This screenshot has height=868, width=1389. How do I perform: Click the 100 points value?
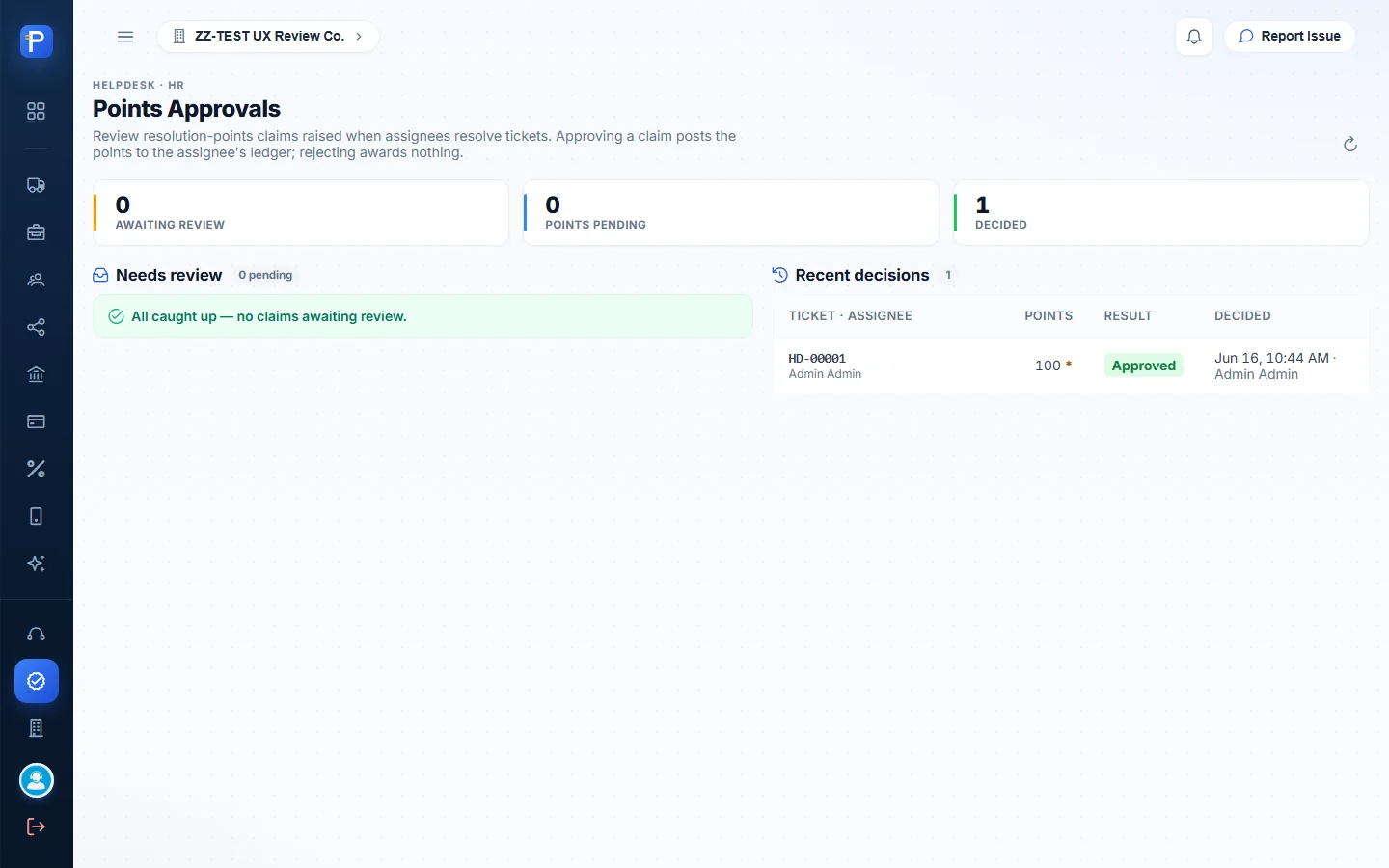click(1048, 366)
